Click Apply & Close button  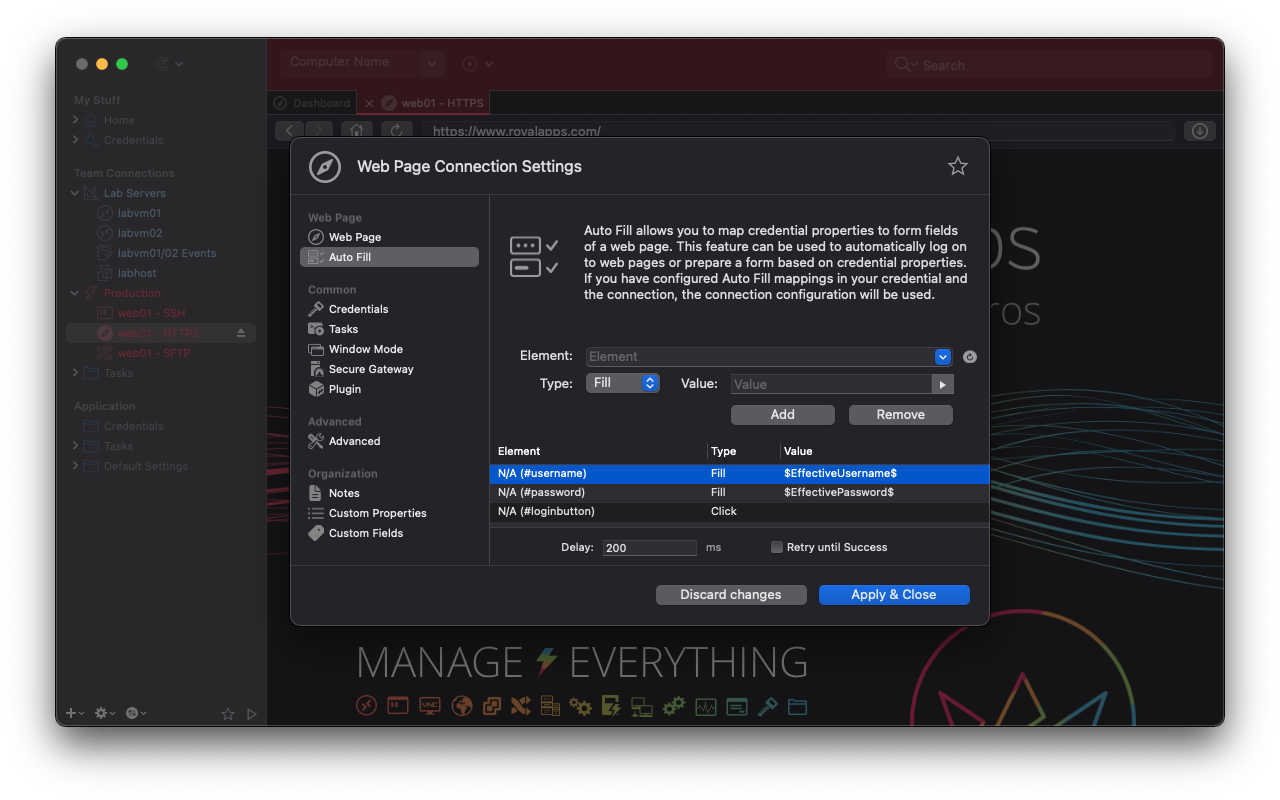[x=893, y=594]
